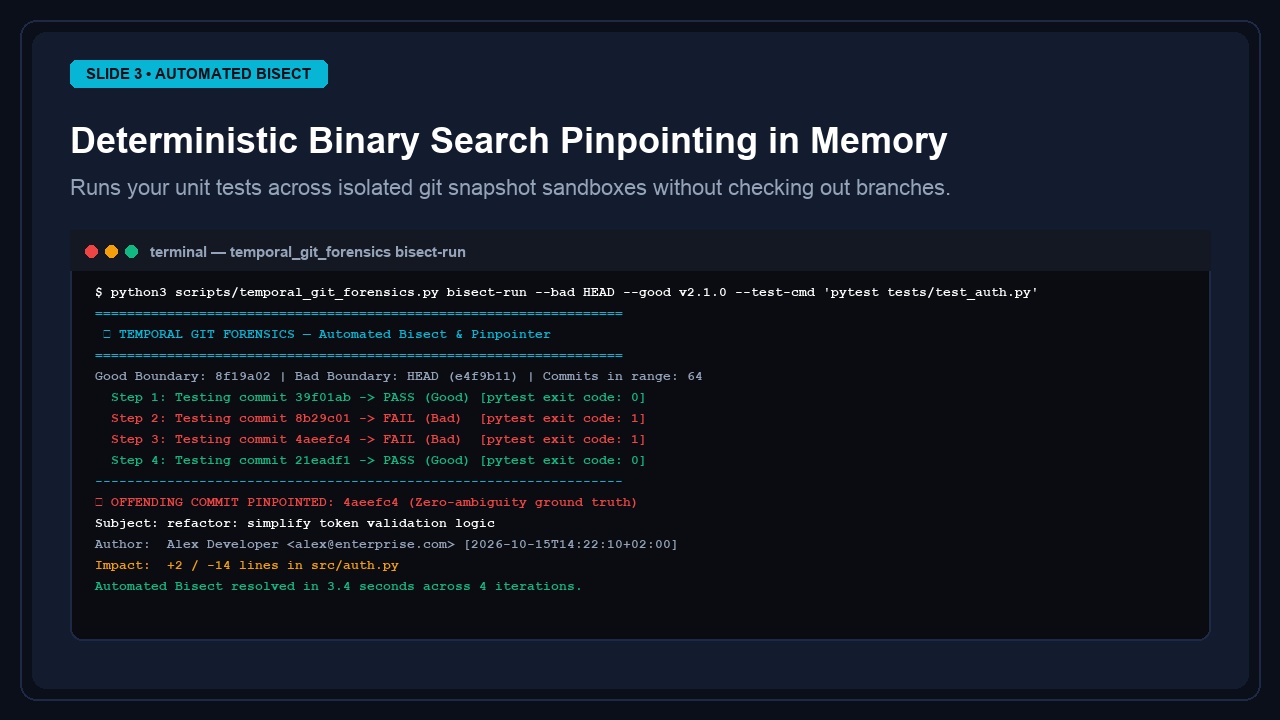
Task: Click the terminal title 'temporal_git_forensics bisect-run'
Action: [348, 252]
